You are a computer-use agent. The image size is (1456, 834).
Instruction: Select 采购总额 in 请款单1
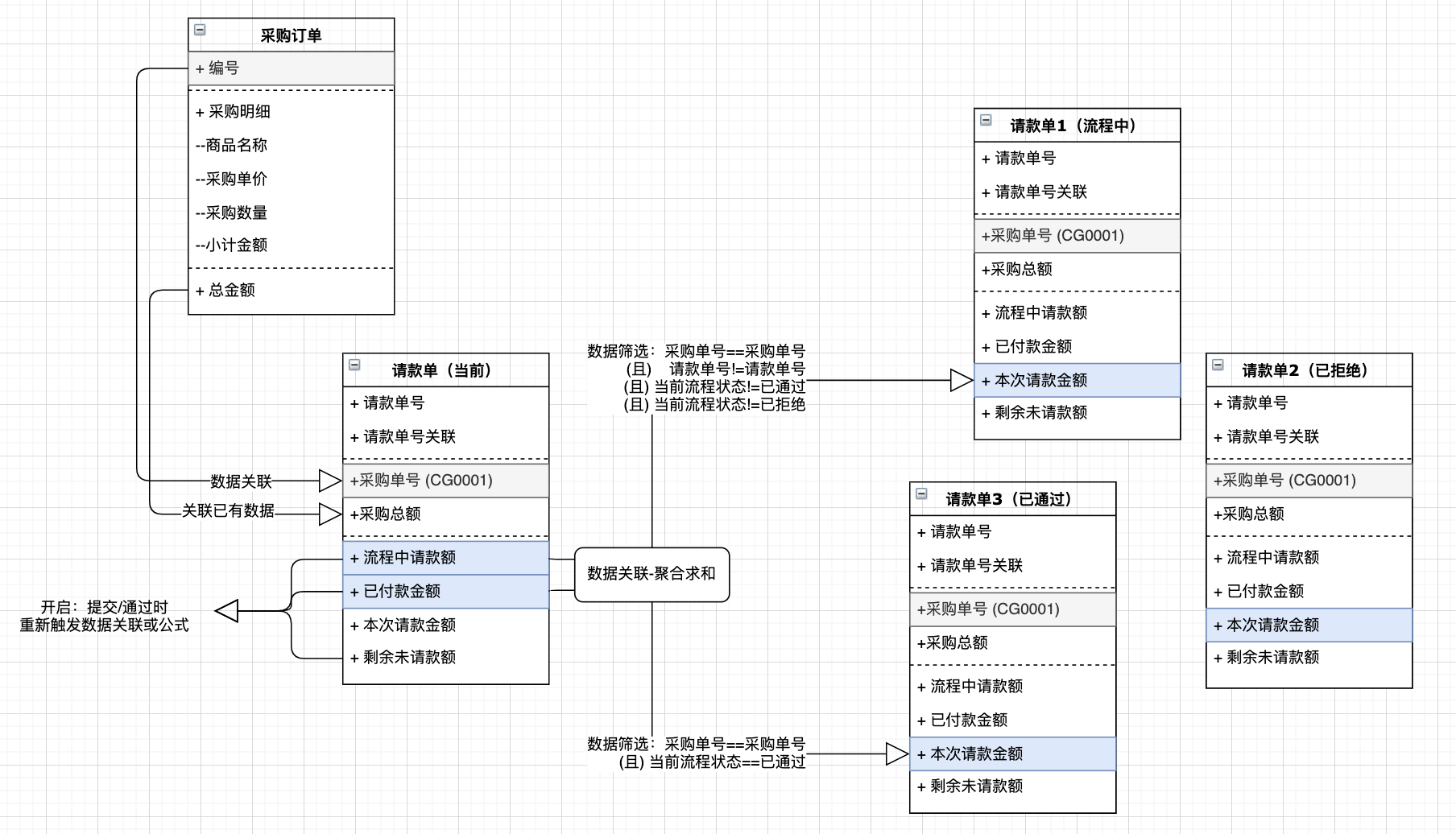[1078, 270]
